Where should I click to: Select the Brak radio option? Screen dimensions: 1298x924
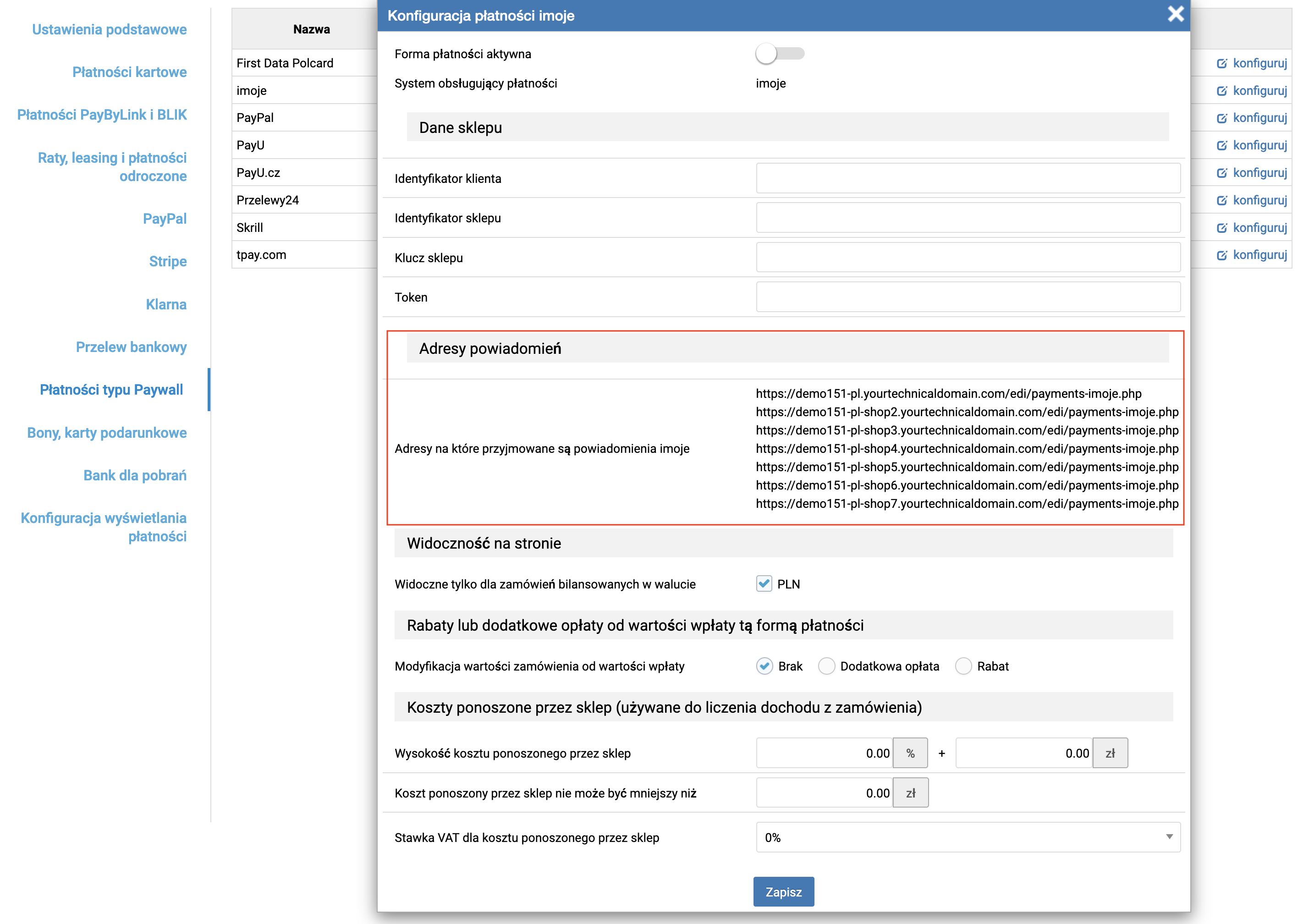764,665
